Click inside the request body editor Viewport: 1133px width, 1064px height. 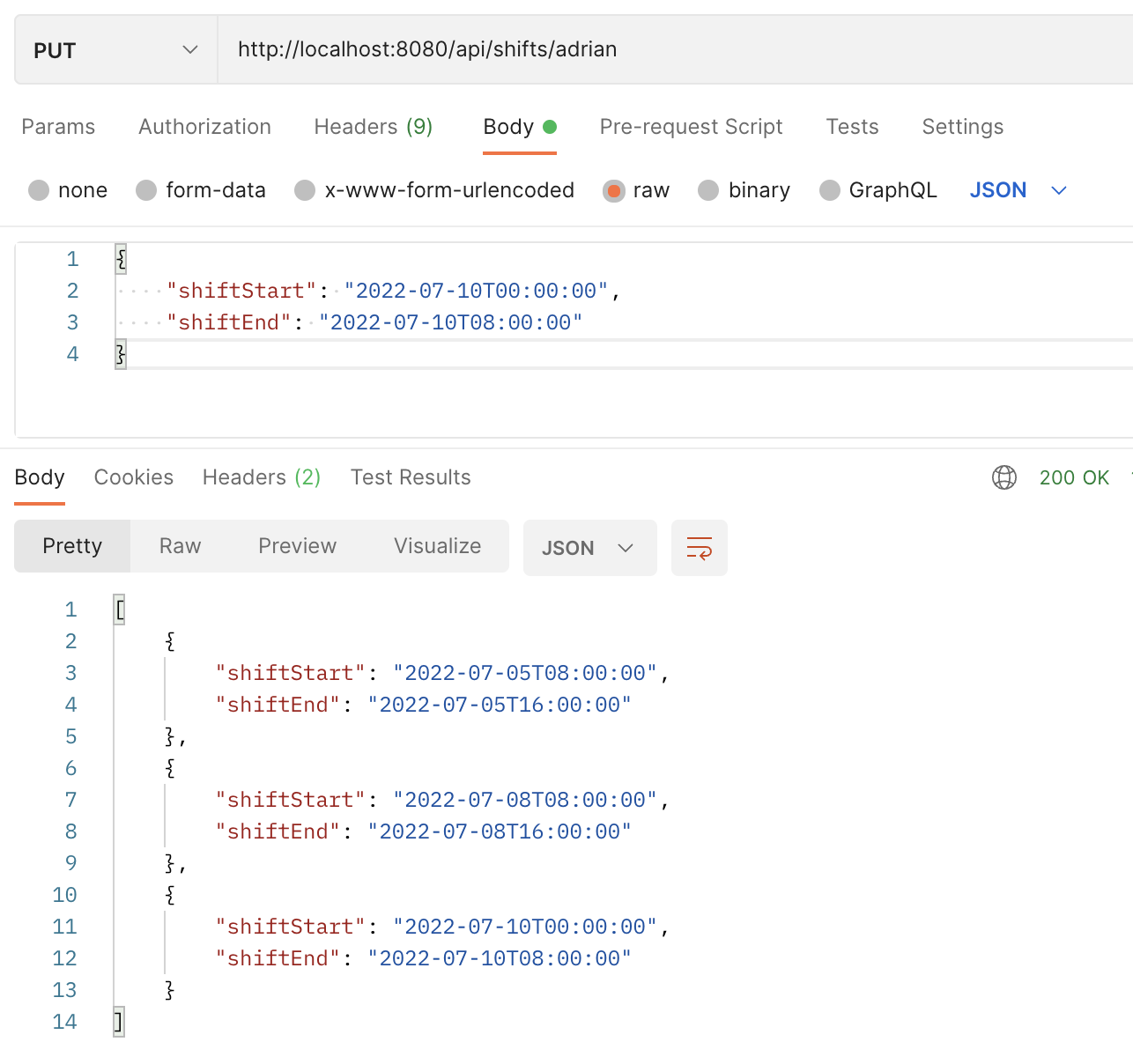(574, 340)
